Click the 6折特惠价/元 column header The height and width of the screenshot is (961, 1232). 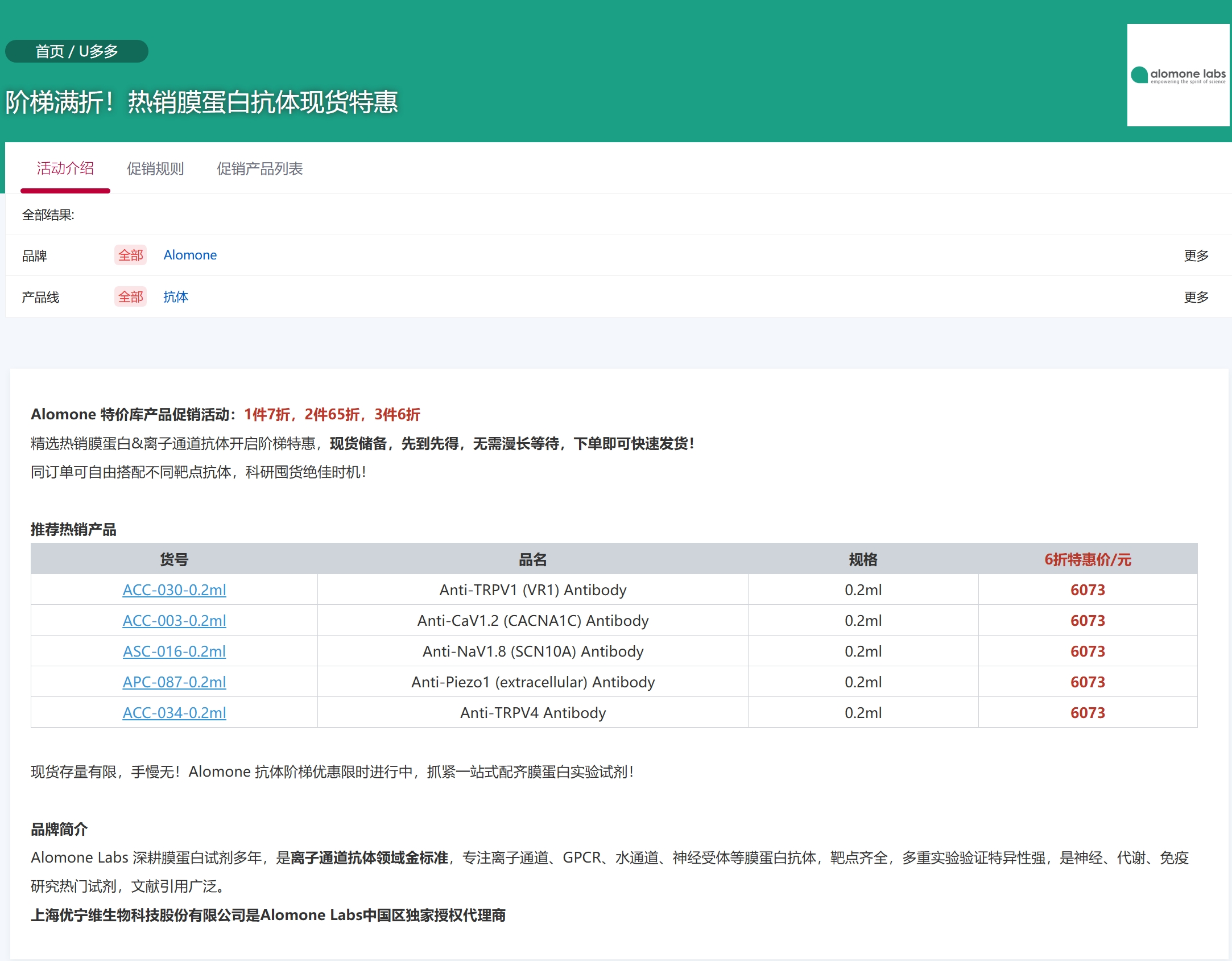pyautogui.click(x=1088, y=559)
